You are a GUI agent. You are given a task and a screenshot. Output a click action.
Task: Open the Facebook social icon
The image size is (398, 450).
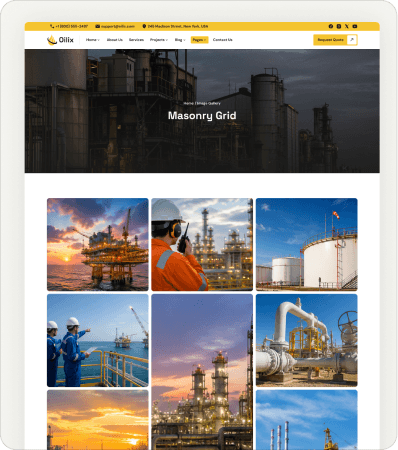tap(331, 26)
